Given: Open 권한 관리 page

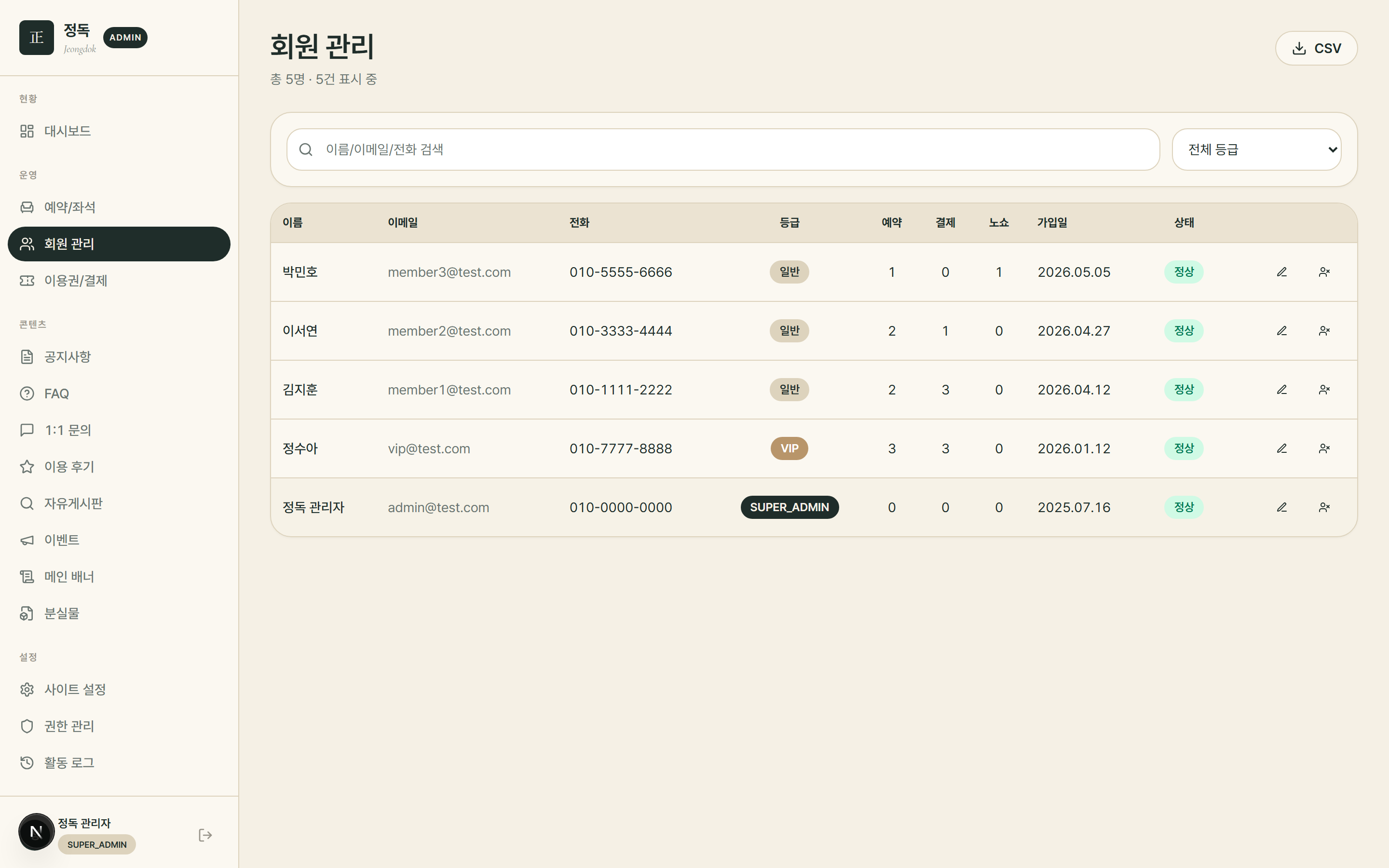Looking at the screenshot, I should [x=119, y=726].
